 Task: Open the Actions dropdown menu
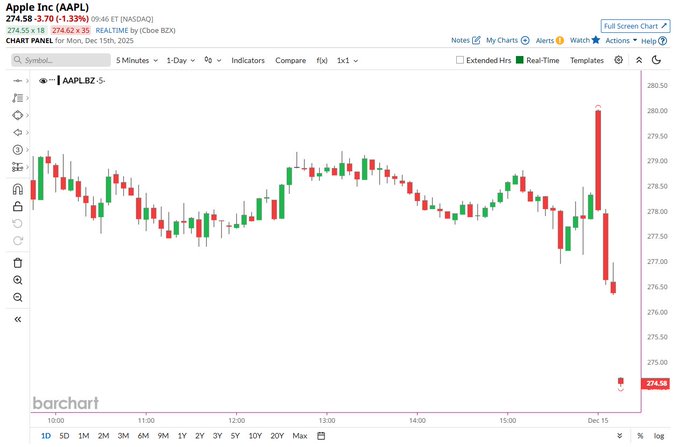(x=621, y=40)
